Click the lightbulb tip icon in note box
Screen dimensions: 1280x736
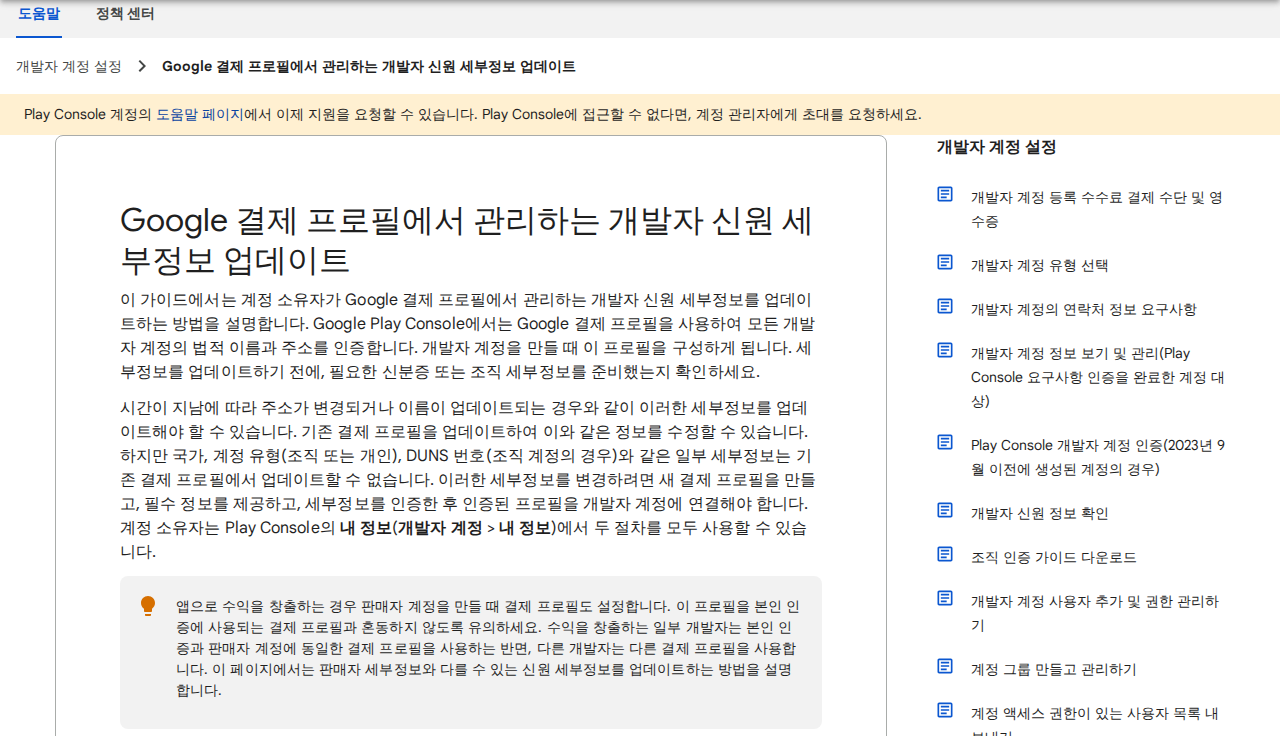pyautogui.click(x=148, y=606)
